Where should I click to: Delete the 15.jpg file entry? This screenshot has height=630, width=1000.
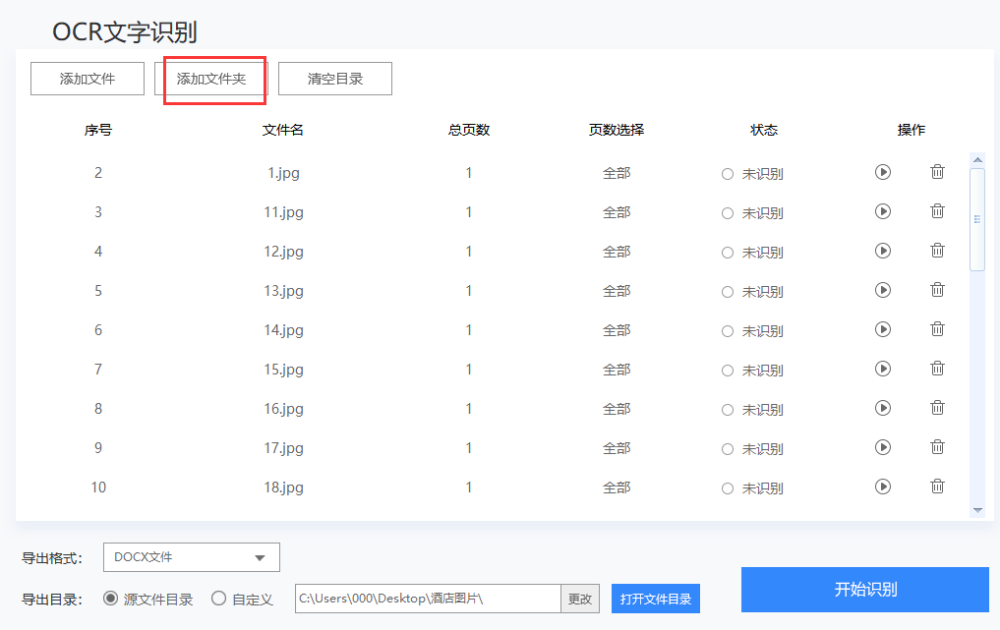(x=937, y=369)
